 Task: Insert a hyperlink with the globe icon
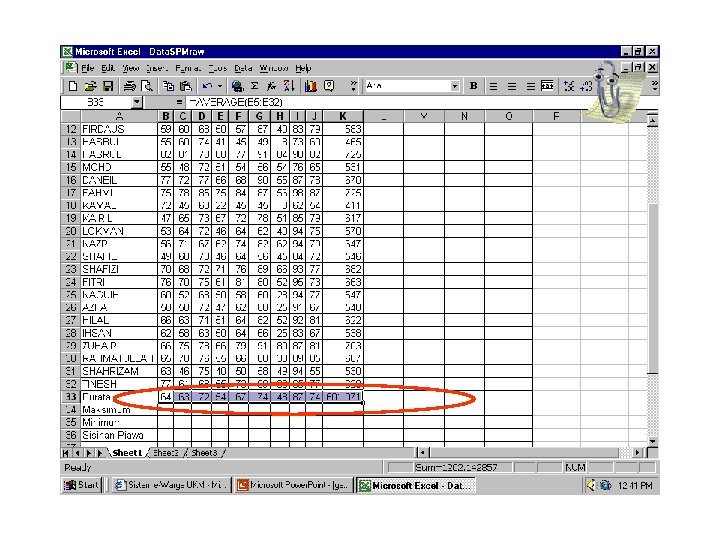pos(237,86)
